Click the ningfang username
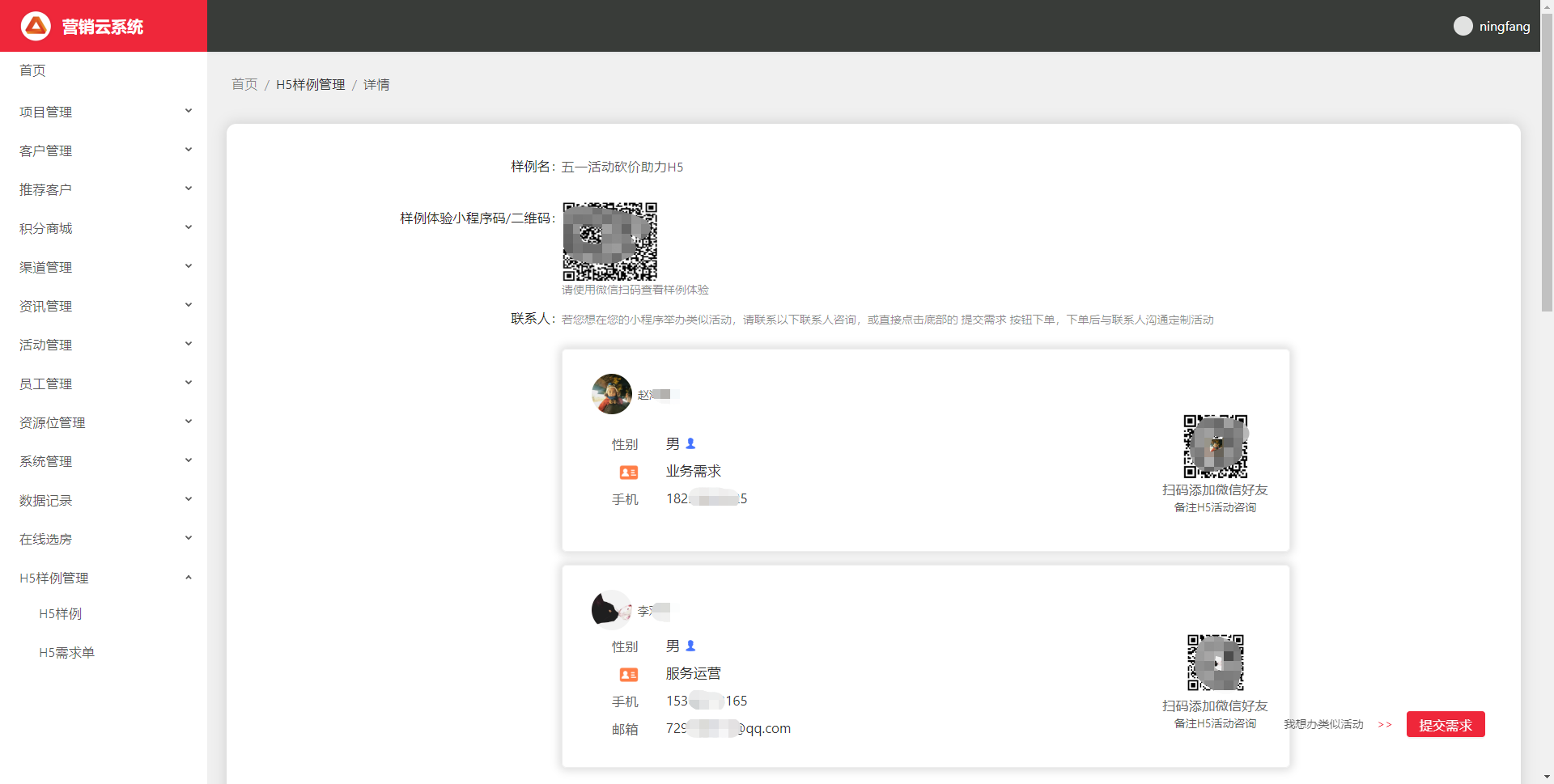 (x=1505, y=26)
